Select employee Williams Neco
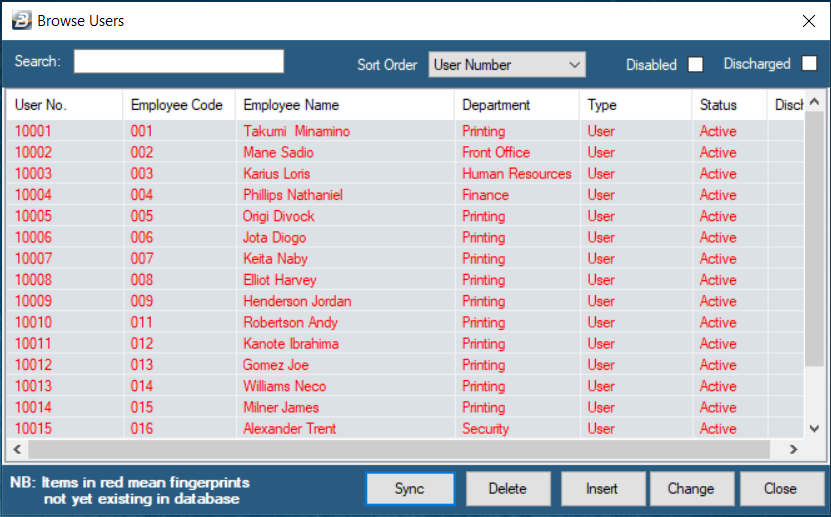831x517 pixels. point(285,386)
